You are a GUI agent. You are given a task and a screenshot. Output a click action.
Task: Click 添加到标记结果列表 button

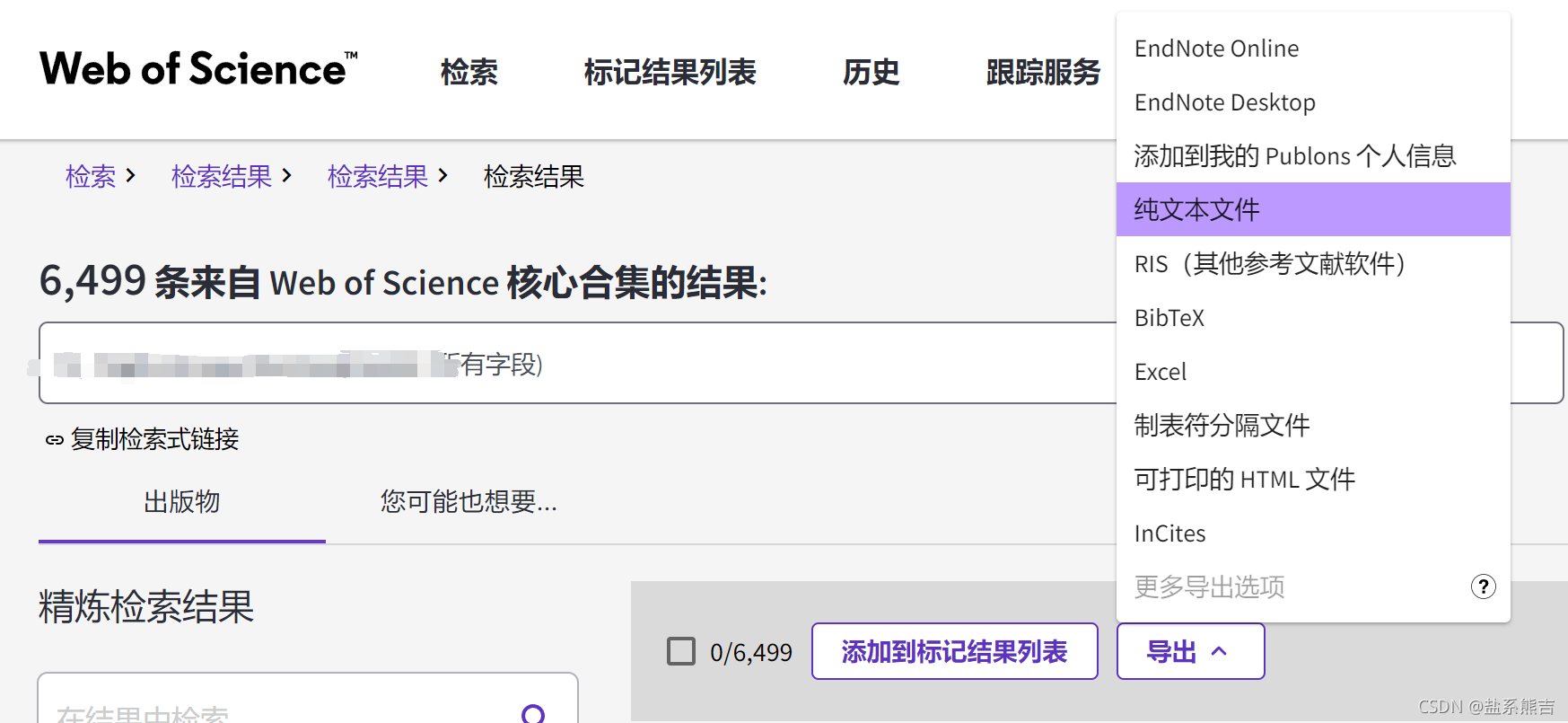pos(954,651)
